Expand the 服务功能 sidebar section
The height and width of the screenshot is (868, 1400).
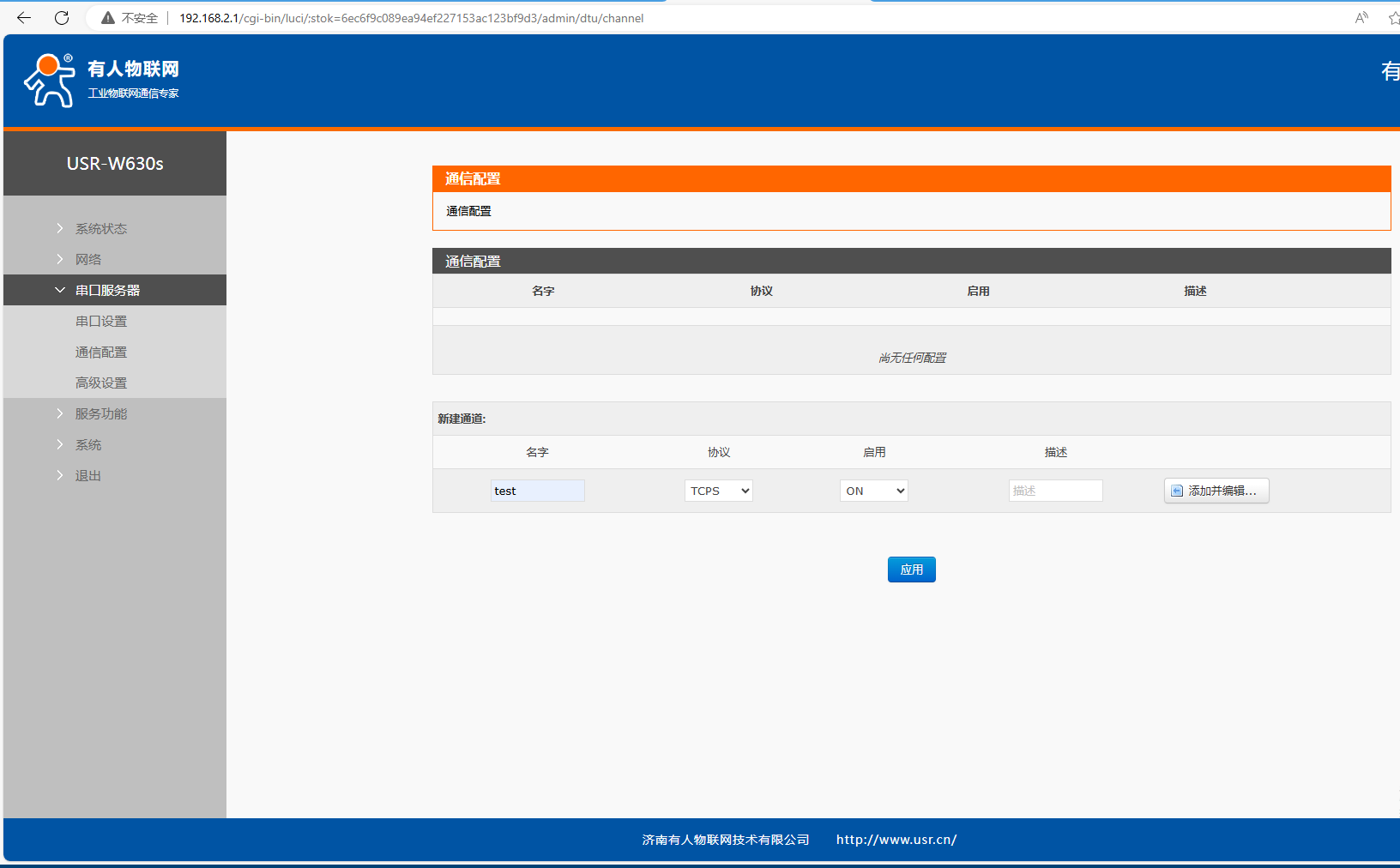tap(100, 413)
